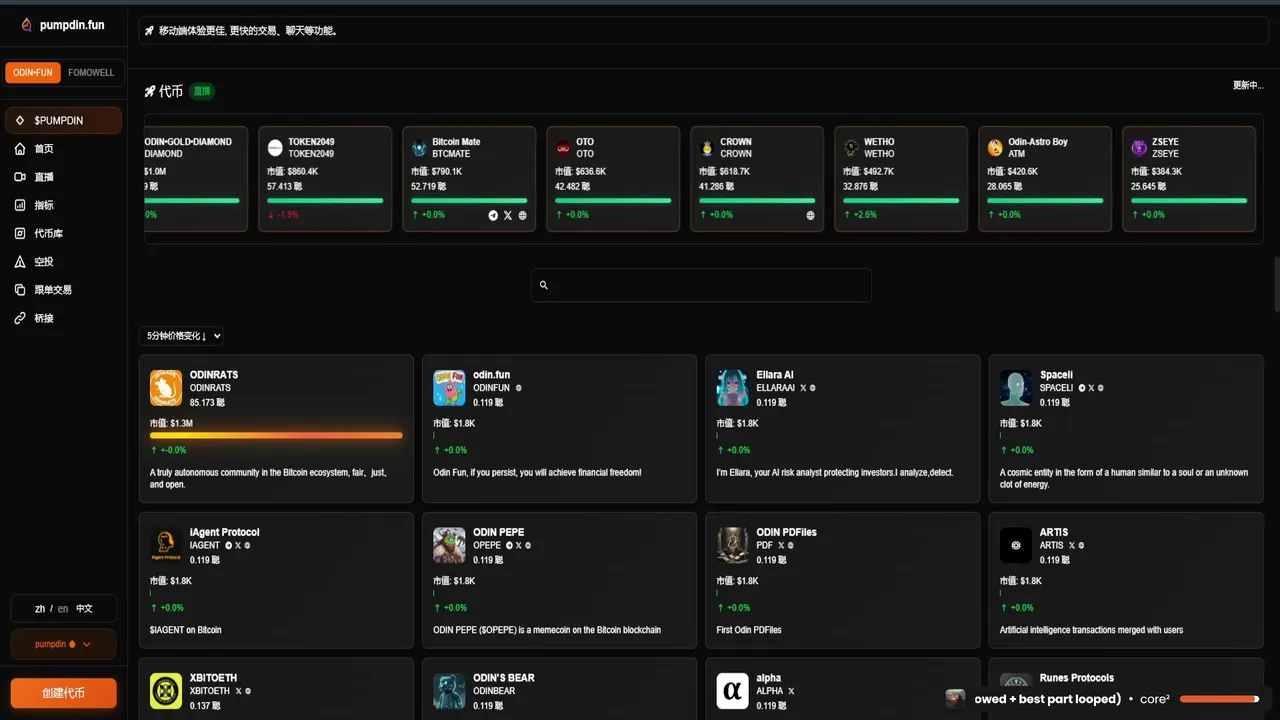Open the Odin-Astro Boy trending card
The image size is (1280, 720).
pyautogui.click(x=1045, y=179)
